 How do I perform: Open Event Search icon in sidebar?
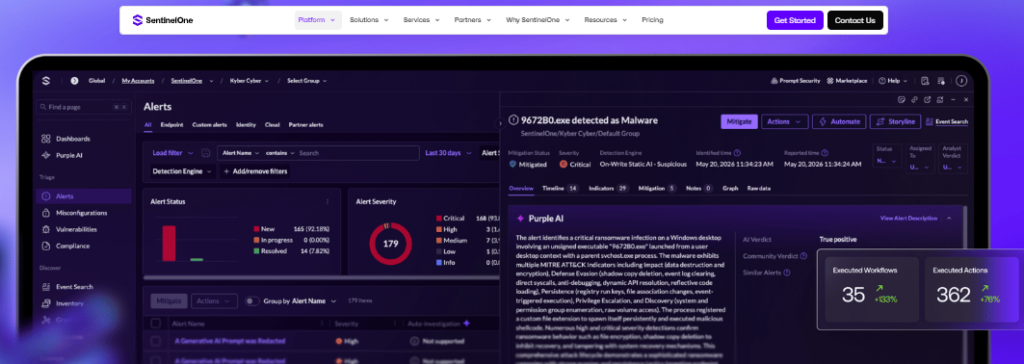[x=46, y=287]
